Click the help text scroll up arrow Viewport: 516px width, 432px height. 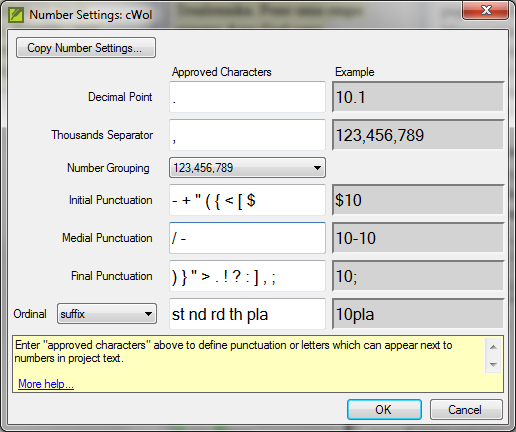point(493,347)
